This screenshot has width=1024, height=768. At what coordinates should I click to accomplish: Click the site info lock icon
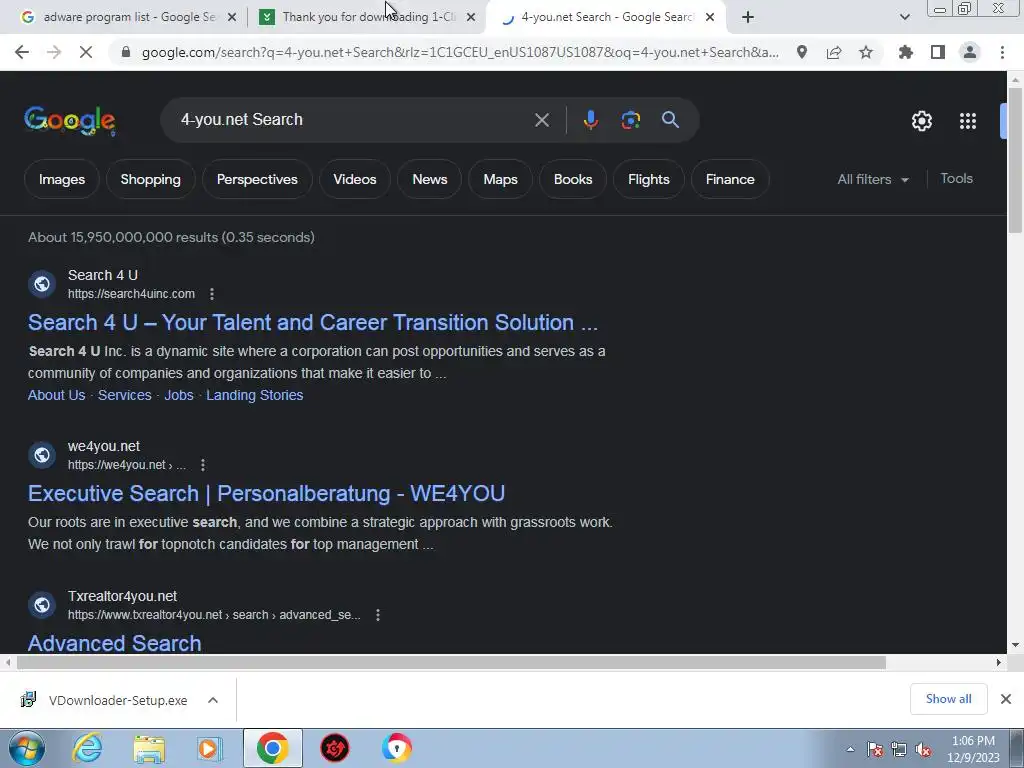pyautogui.click(x=126, y=52)
